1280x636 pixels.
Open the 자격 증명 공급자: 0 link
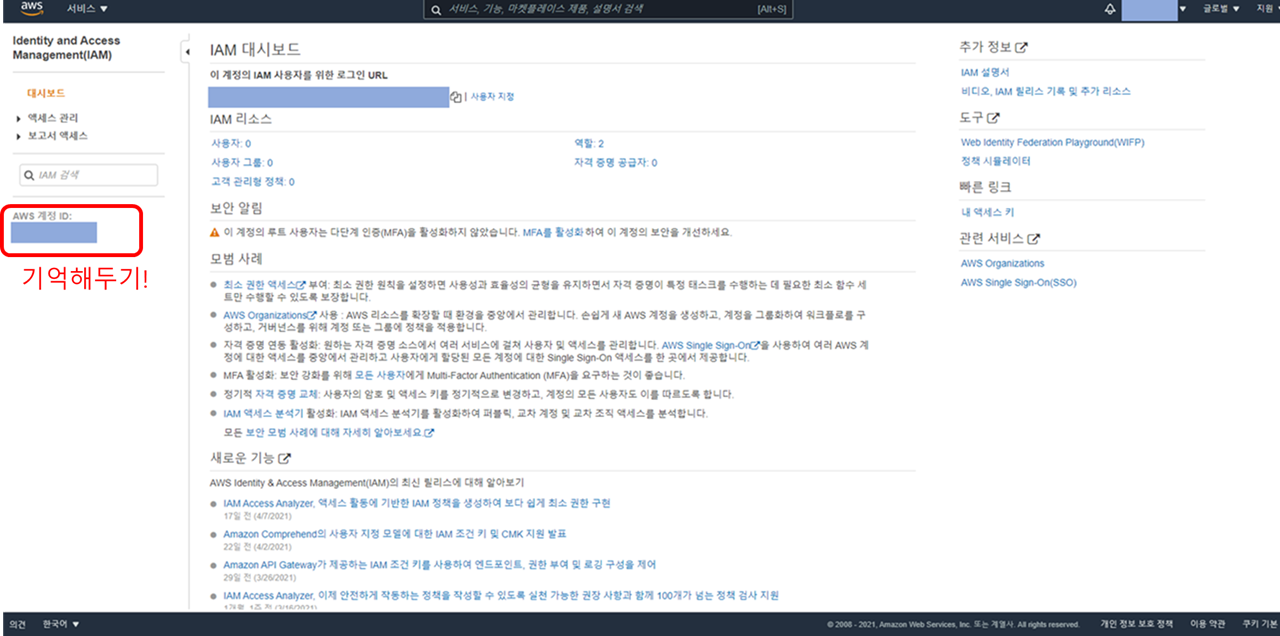[615, 162]
